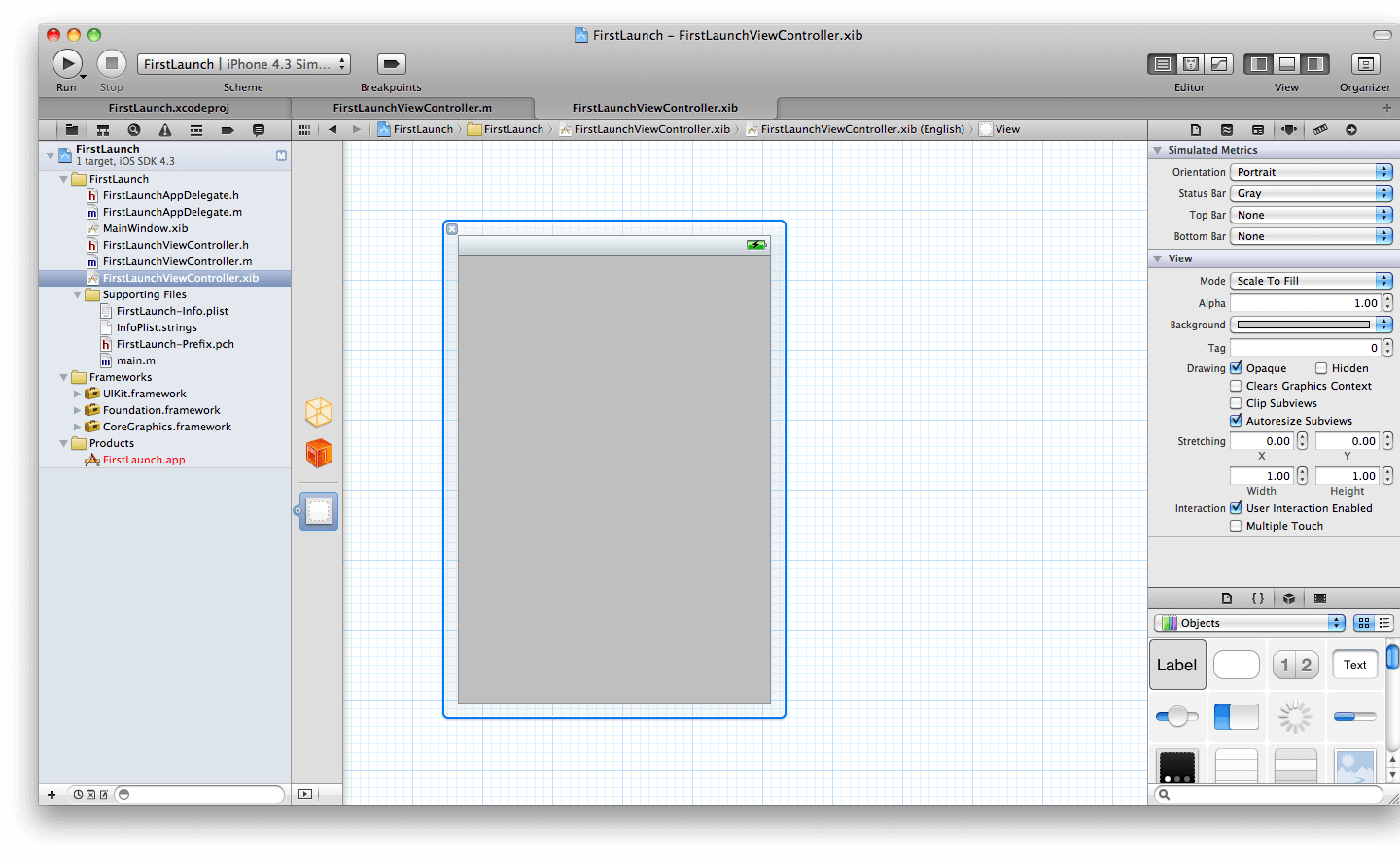Open the Debug navigator icon
The image size is (1400, 858).
pos(196,129)
